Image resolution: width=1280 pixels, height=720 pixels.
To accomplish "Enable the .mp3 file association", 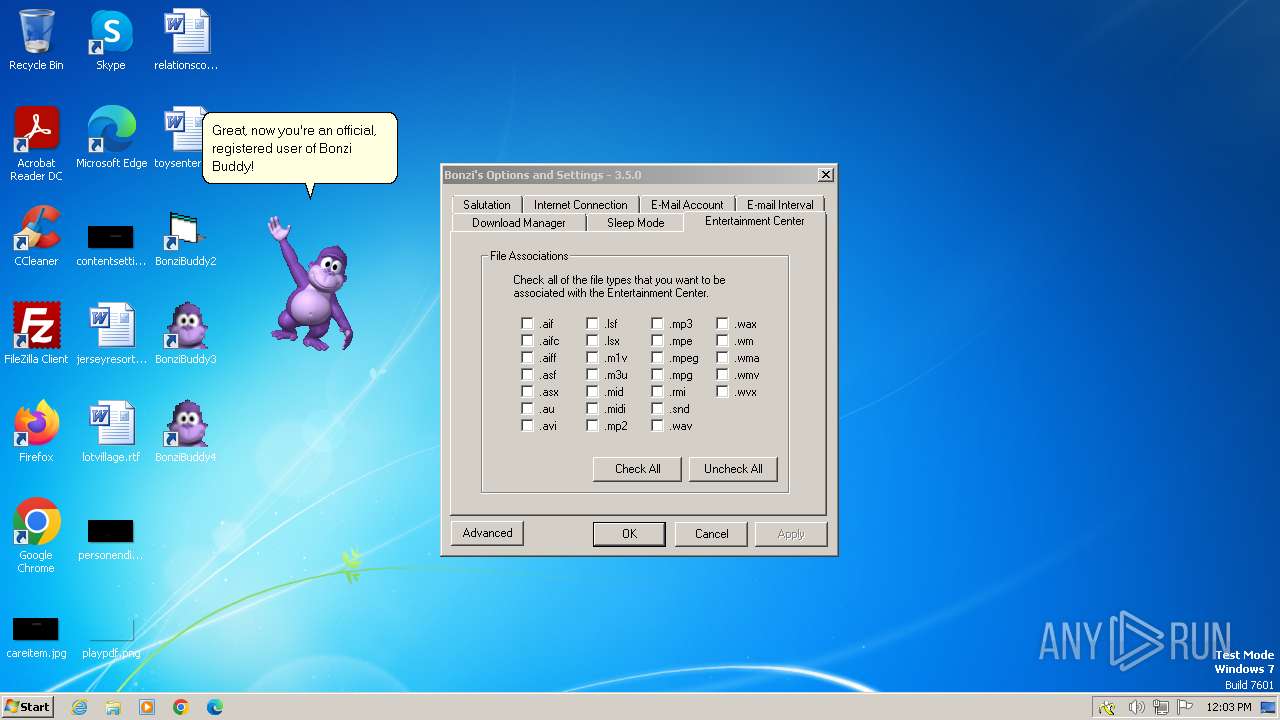I will (657, 324).
